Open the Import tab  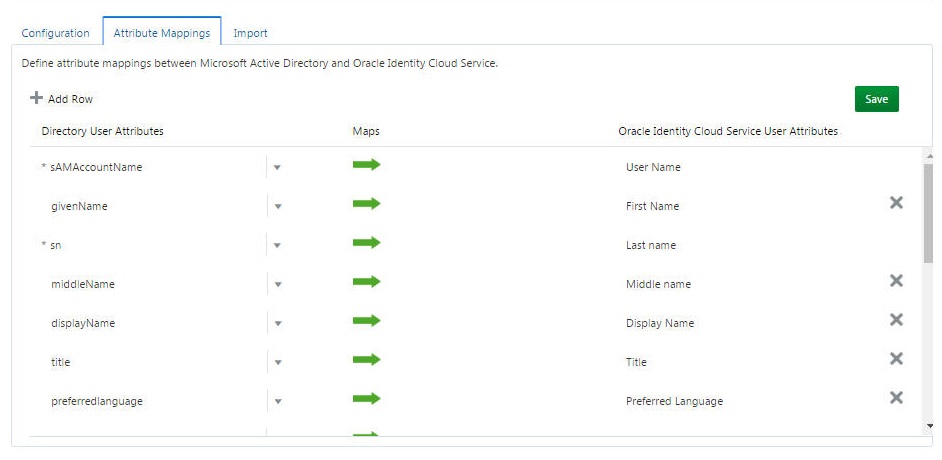click(250, 33)
